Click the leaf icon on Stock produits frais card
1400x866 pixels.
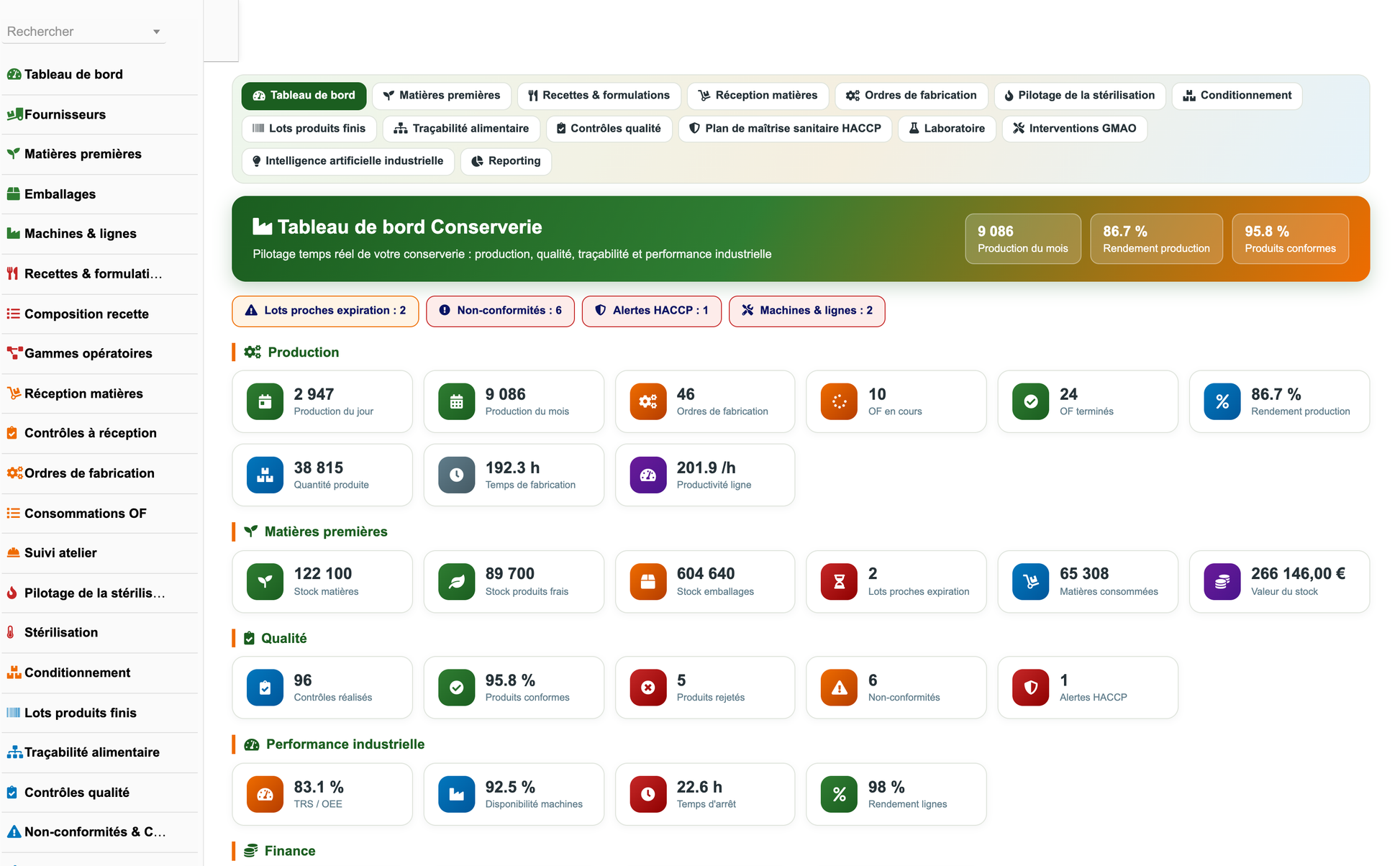(x=456, y=581)
